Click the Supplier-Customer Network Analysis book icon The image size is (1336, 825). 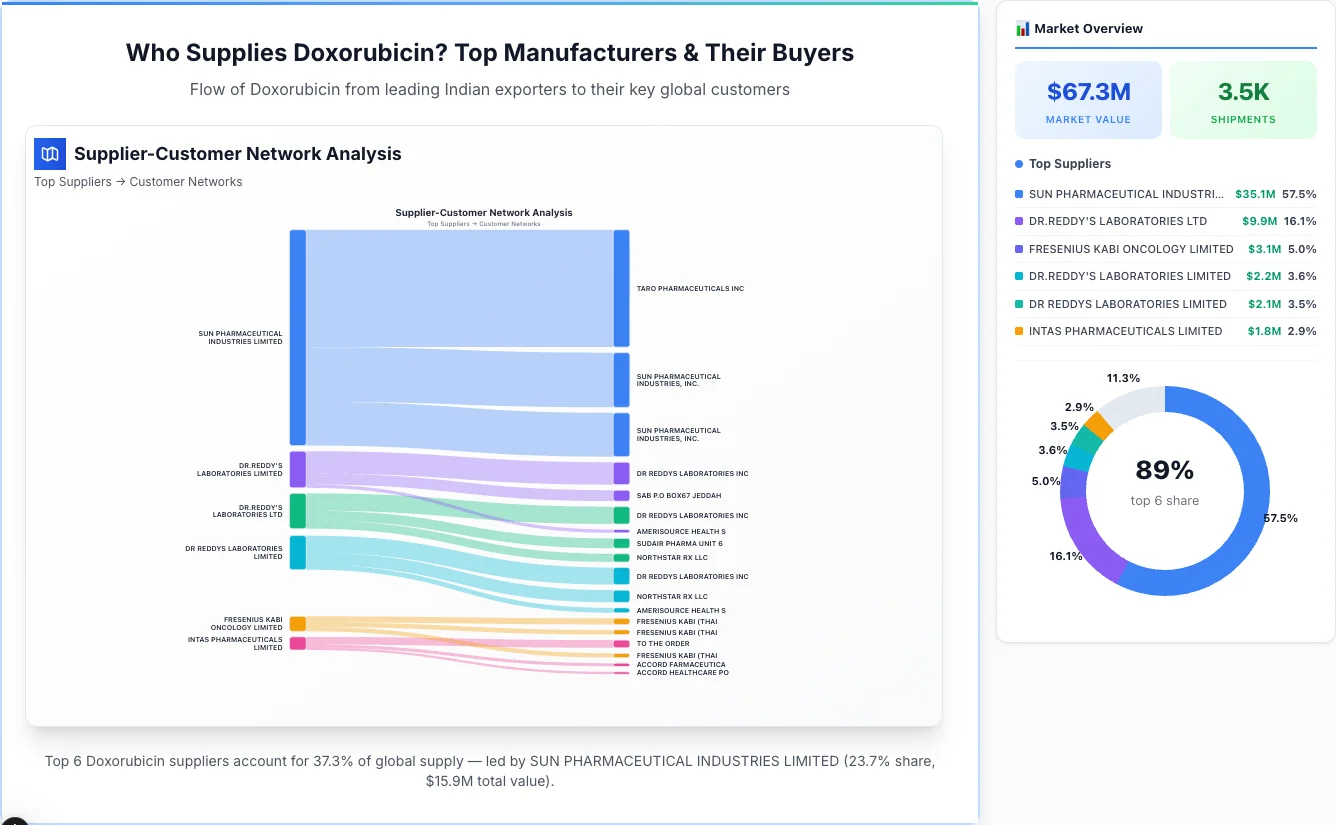(x=49, y=154)
